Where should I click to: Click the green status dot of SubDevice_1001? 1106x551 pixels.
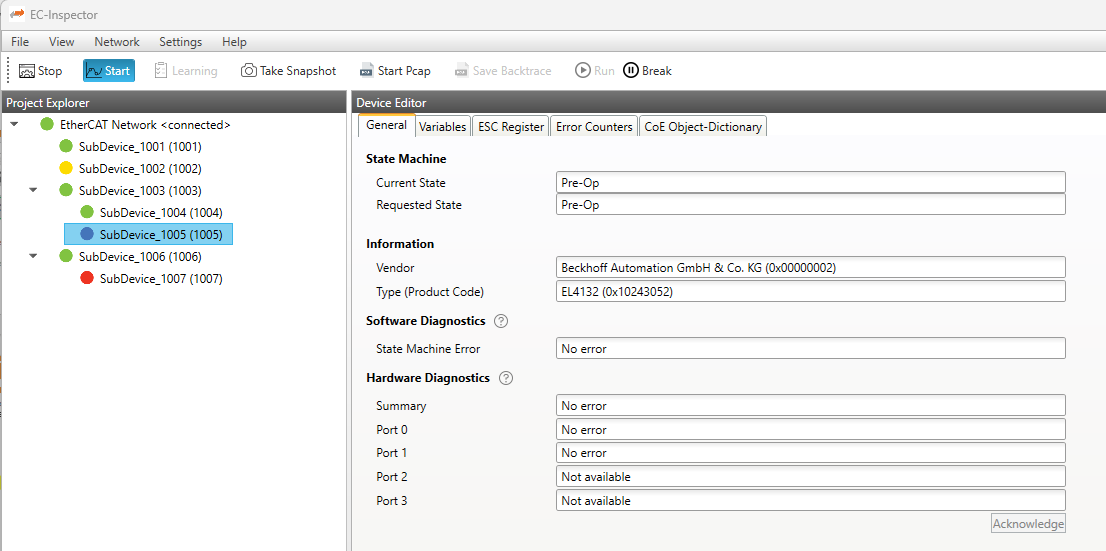(66, 147)
